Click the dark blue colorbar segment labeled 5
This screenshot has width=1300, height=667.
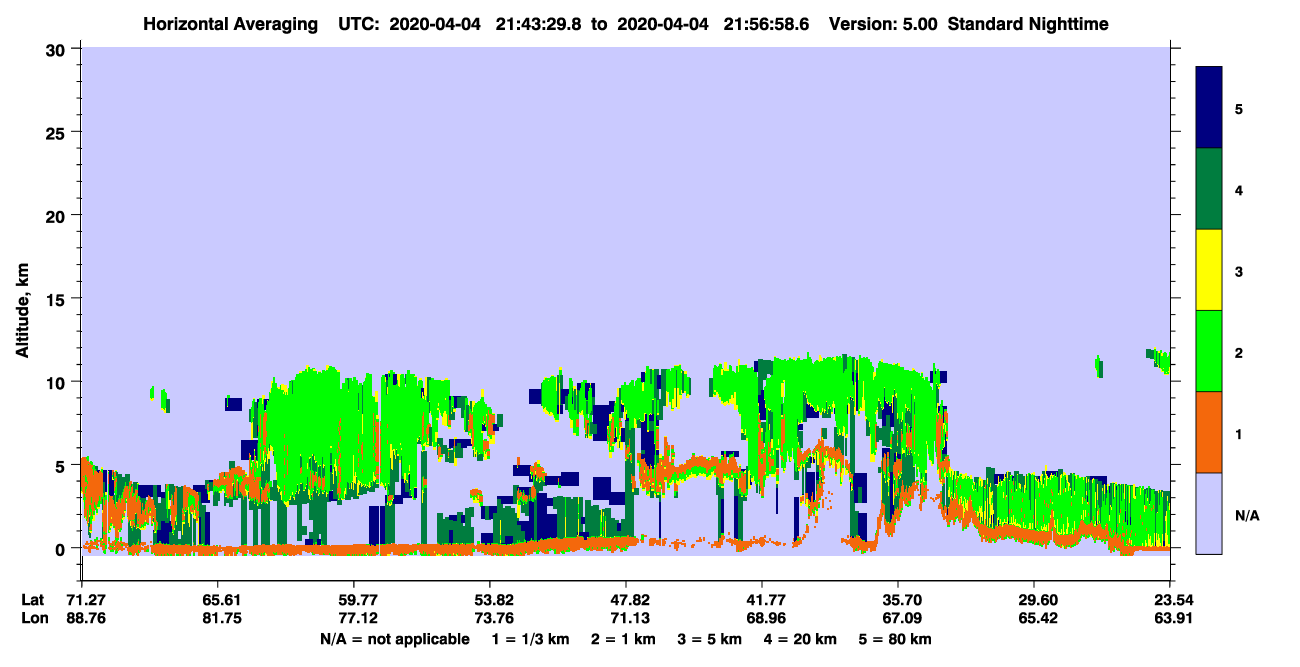(x=1209, y=107)
